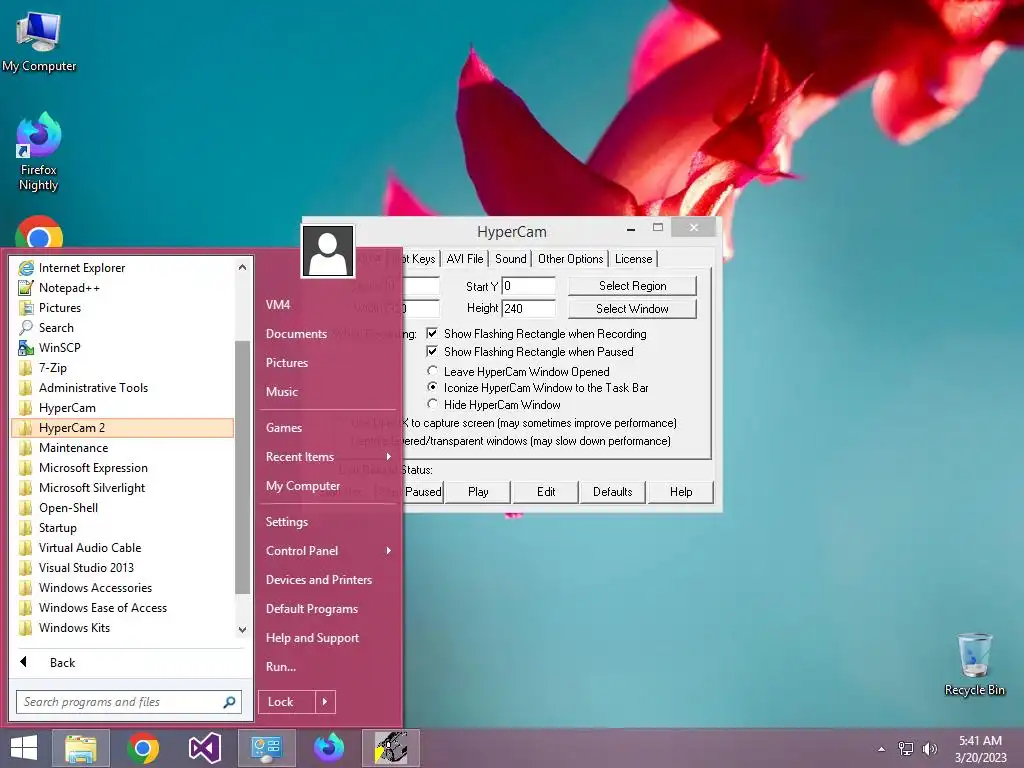Click the Windows Start button
Screen dimensions: 1024x768
click(x=24, y=748)
